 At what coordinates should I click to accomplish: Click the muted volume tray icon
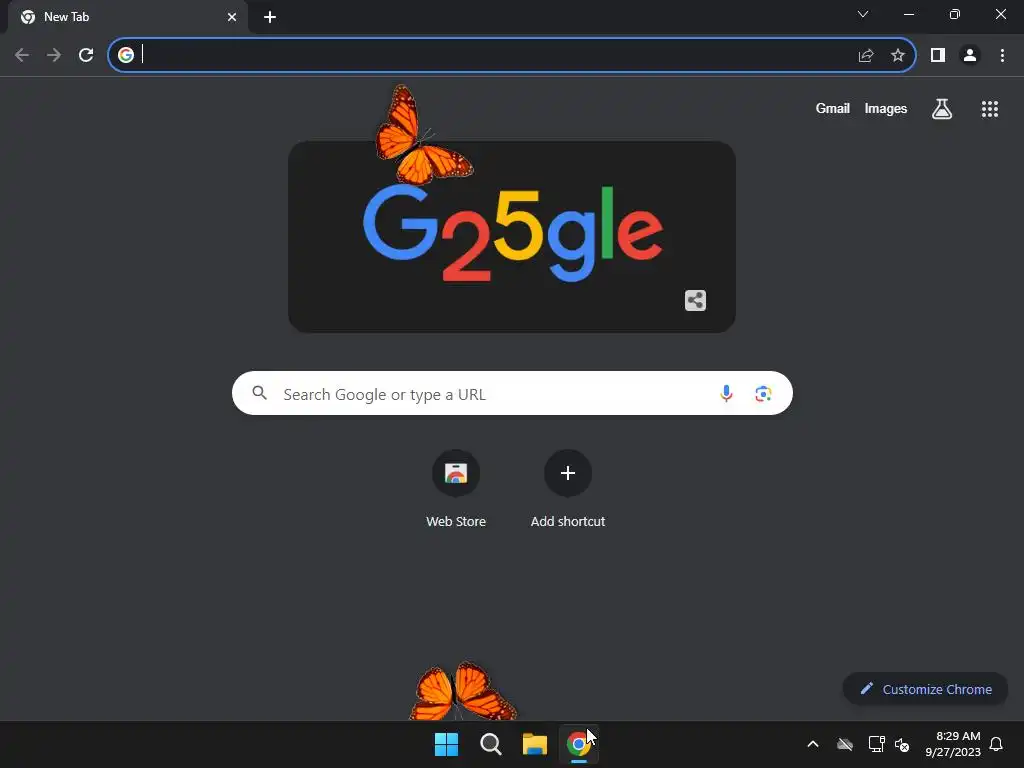click(902, 744)
